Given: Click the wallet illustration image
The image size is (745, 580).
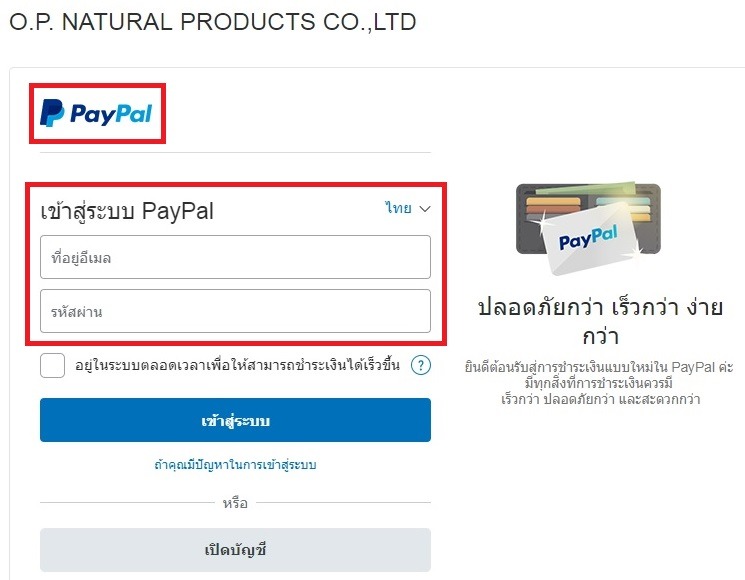Looking at the screenshot, I should pyautogui.click(x=588, y=228).
